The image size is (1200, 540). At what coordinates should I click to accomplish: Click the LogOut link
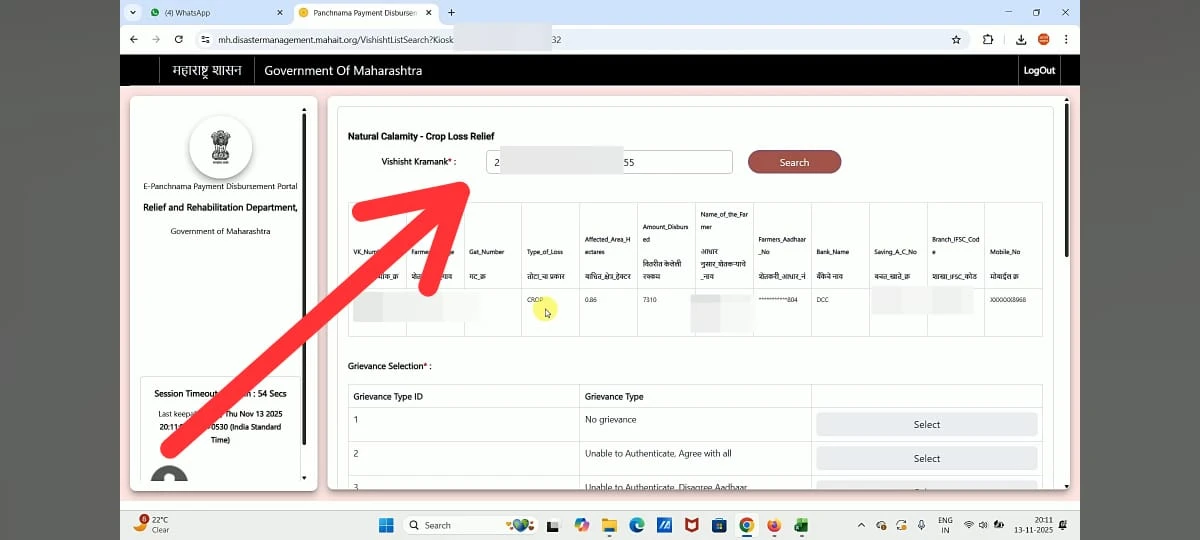[x=1039, y=71]
